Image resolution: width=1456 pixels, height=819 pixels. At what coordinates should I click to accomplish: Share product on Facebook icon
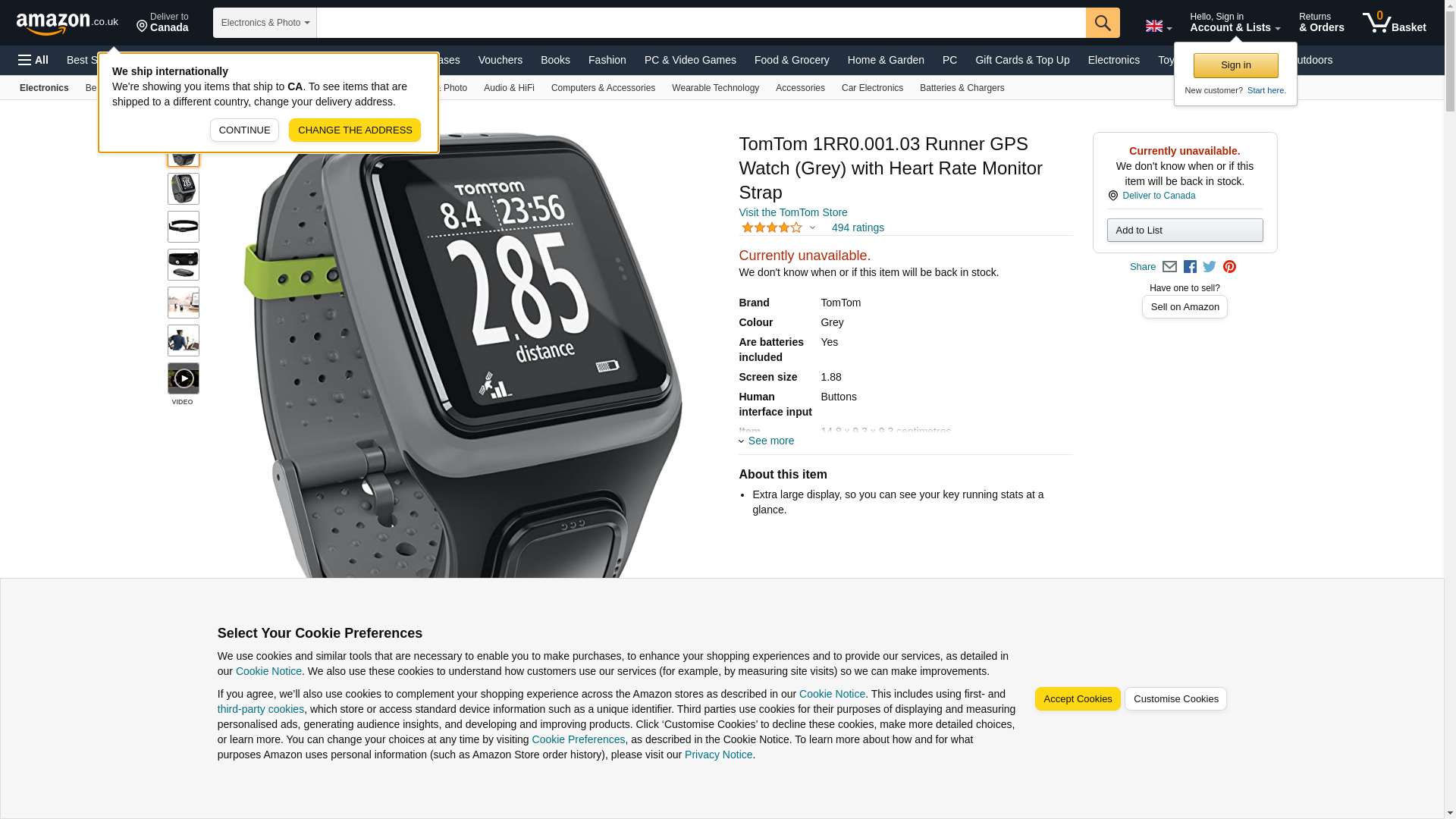(1190, 267)
